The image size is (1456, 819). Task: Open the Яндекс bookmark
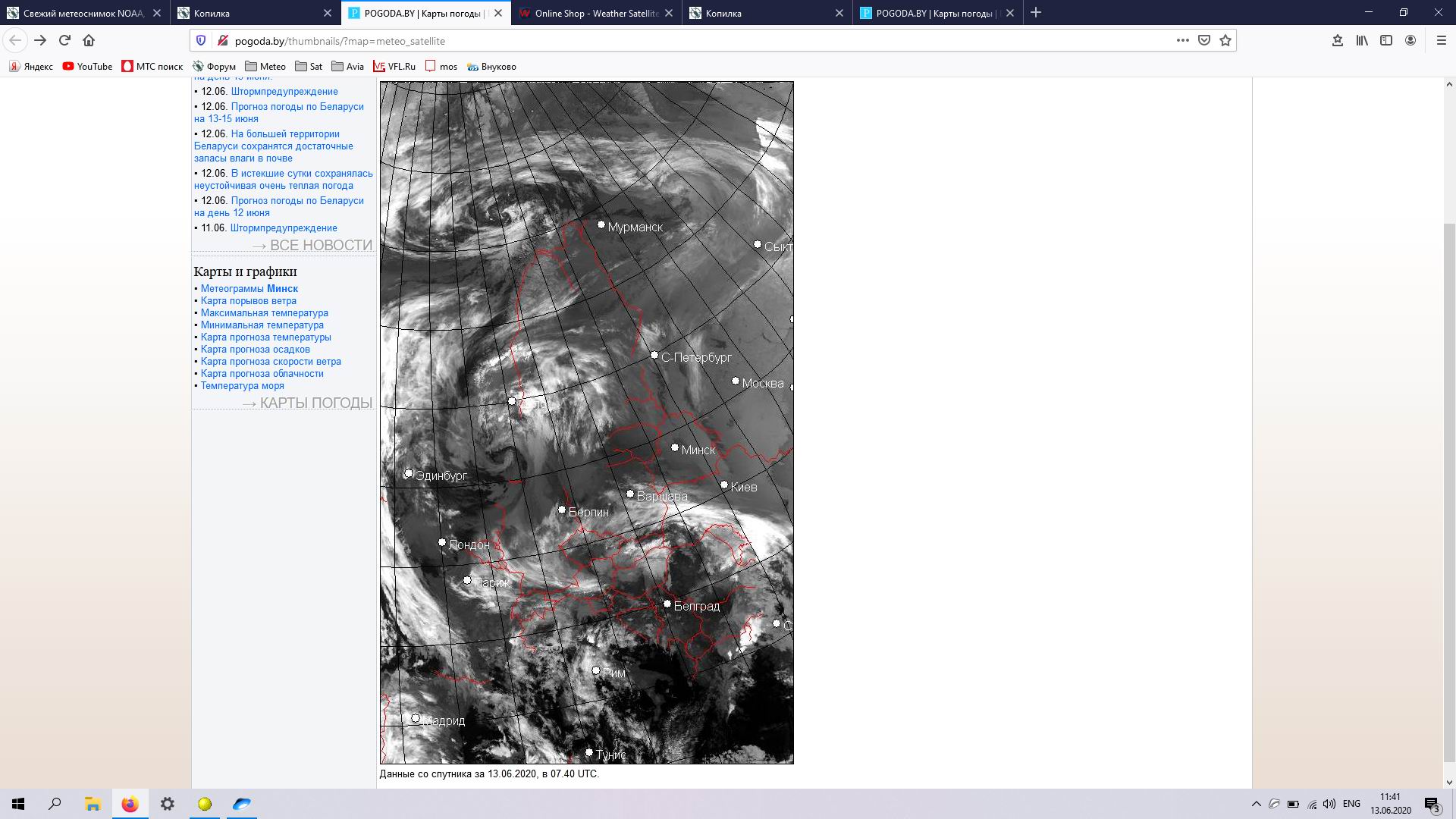click(x=31, y=67)
